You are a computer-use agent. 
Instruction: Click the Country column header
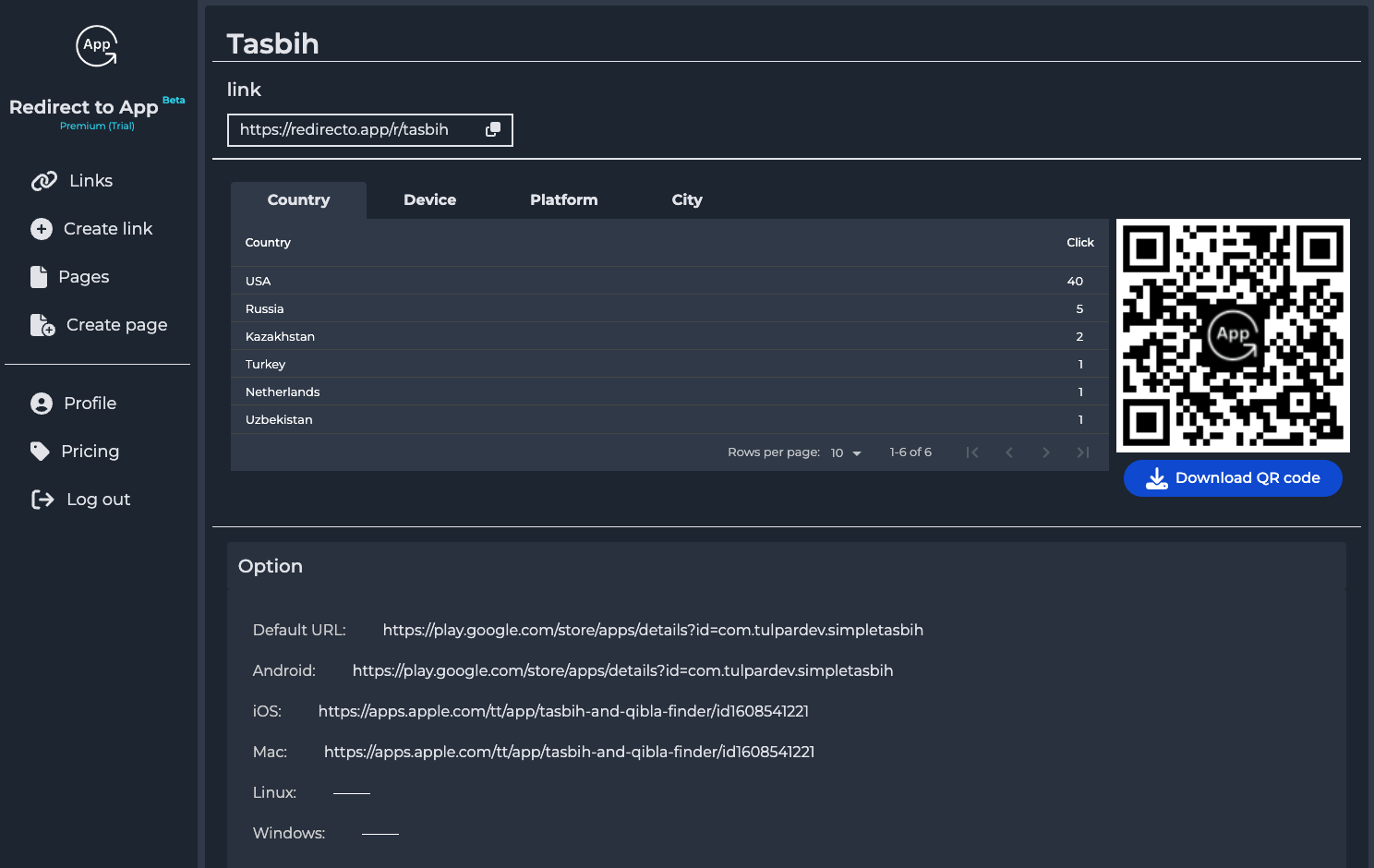click(268, 243)
